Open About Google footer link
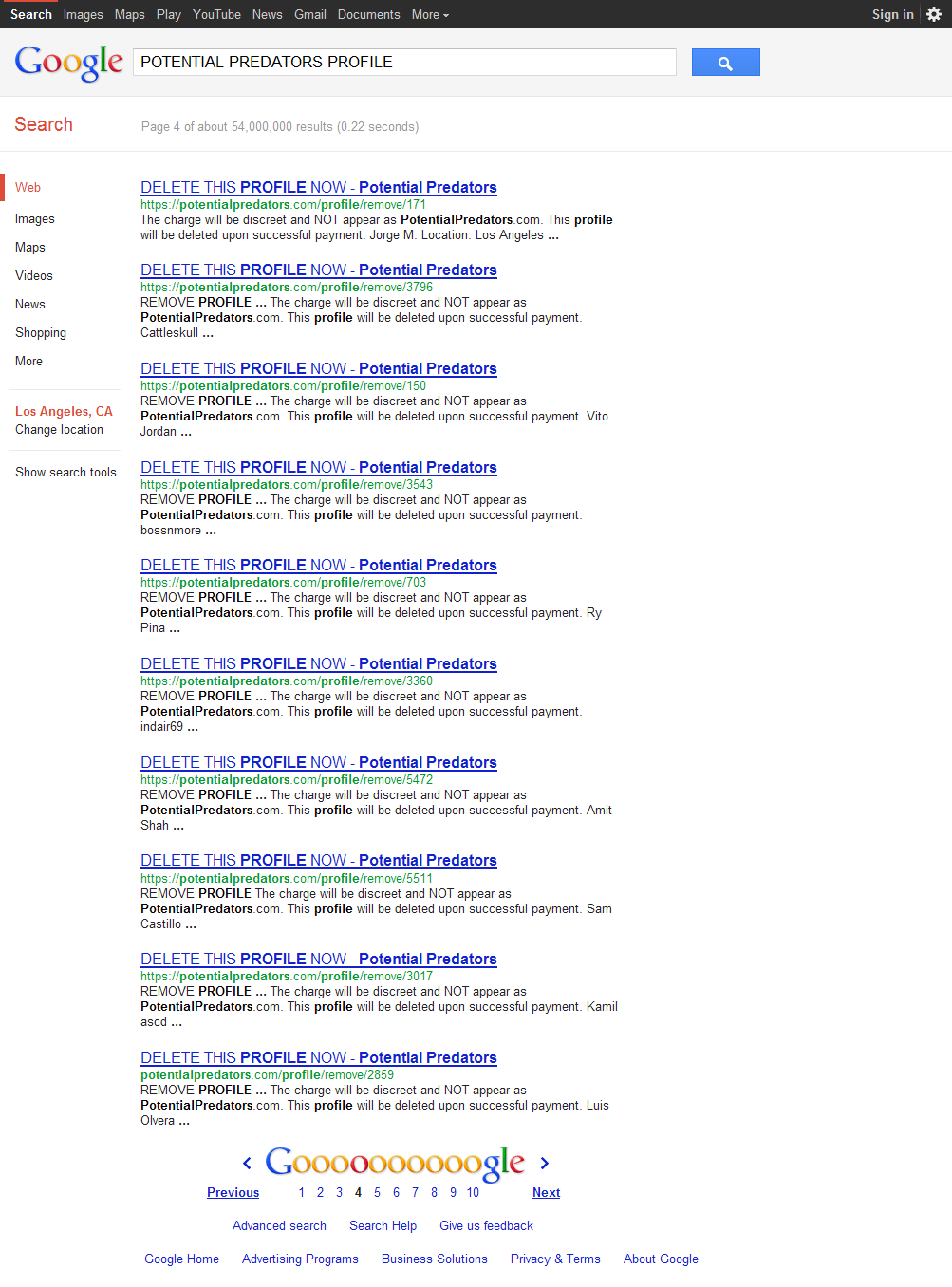This screenshot has width=952, height=1287. pyautogui.click(x=661, y=1259)
